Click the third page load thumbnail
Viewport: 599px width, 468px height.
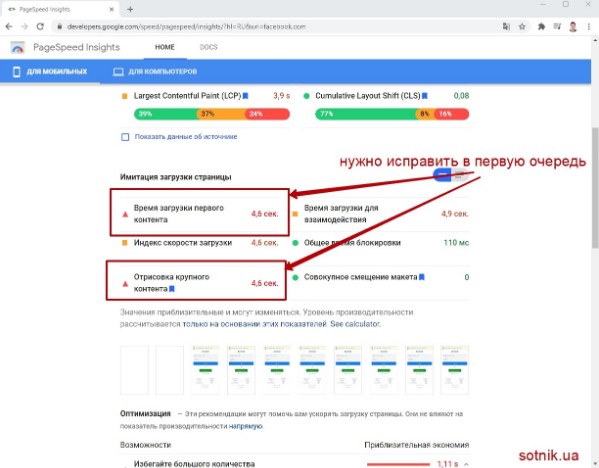tap(206, 370)
